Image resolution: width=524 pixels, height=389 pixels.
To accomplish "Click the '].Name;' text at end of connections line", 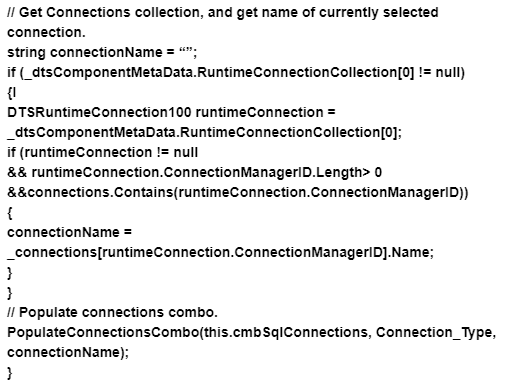I will point(408,252).
